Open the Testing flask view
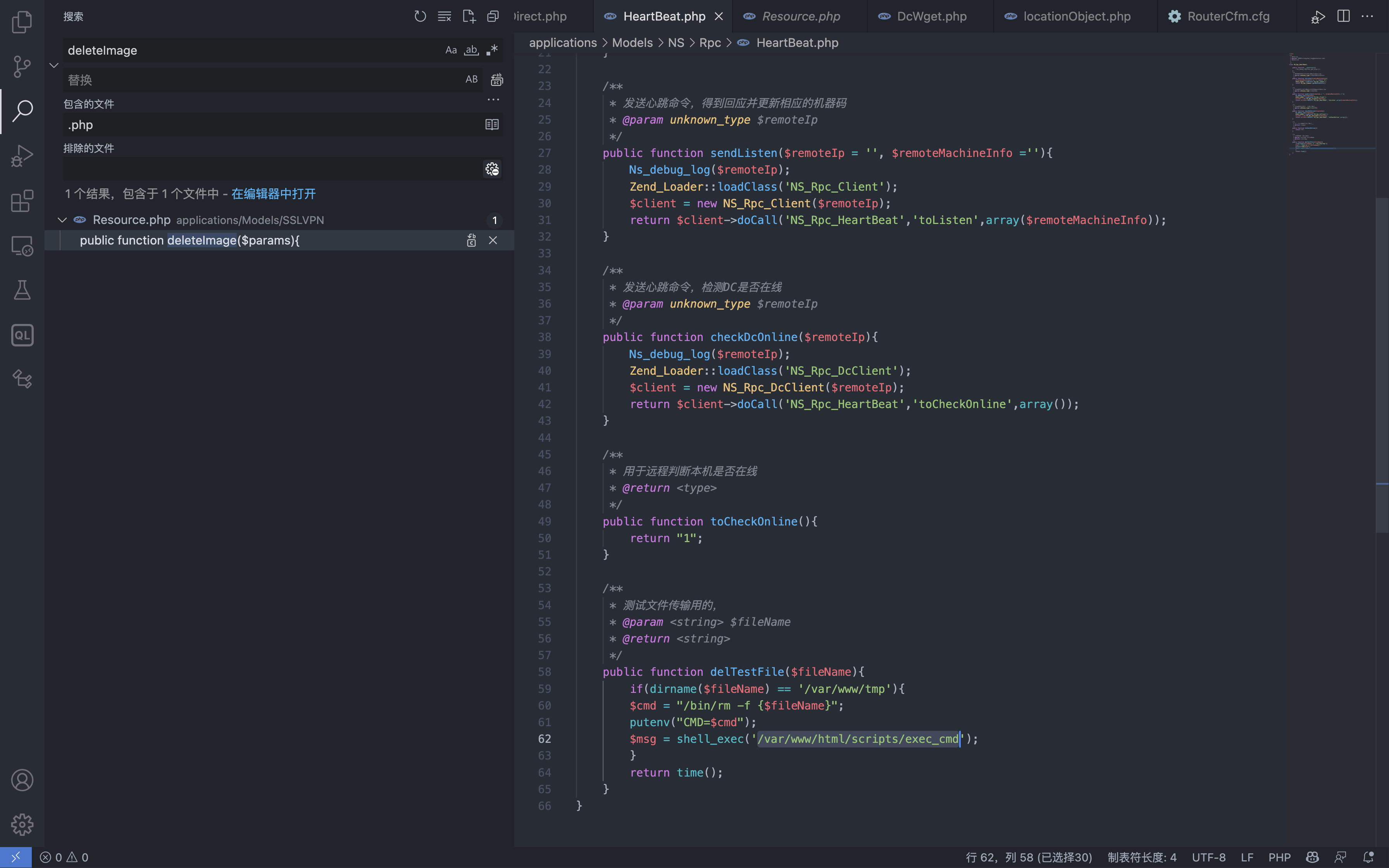Viewport: 1389px width, 868px height. [22, 291]
